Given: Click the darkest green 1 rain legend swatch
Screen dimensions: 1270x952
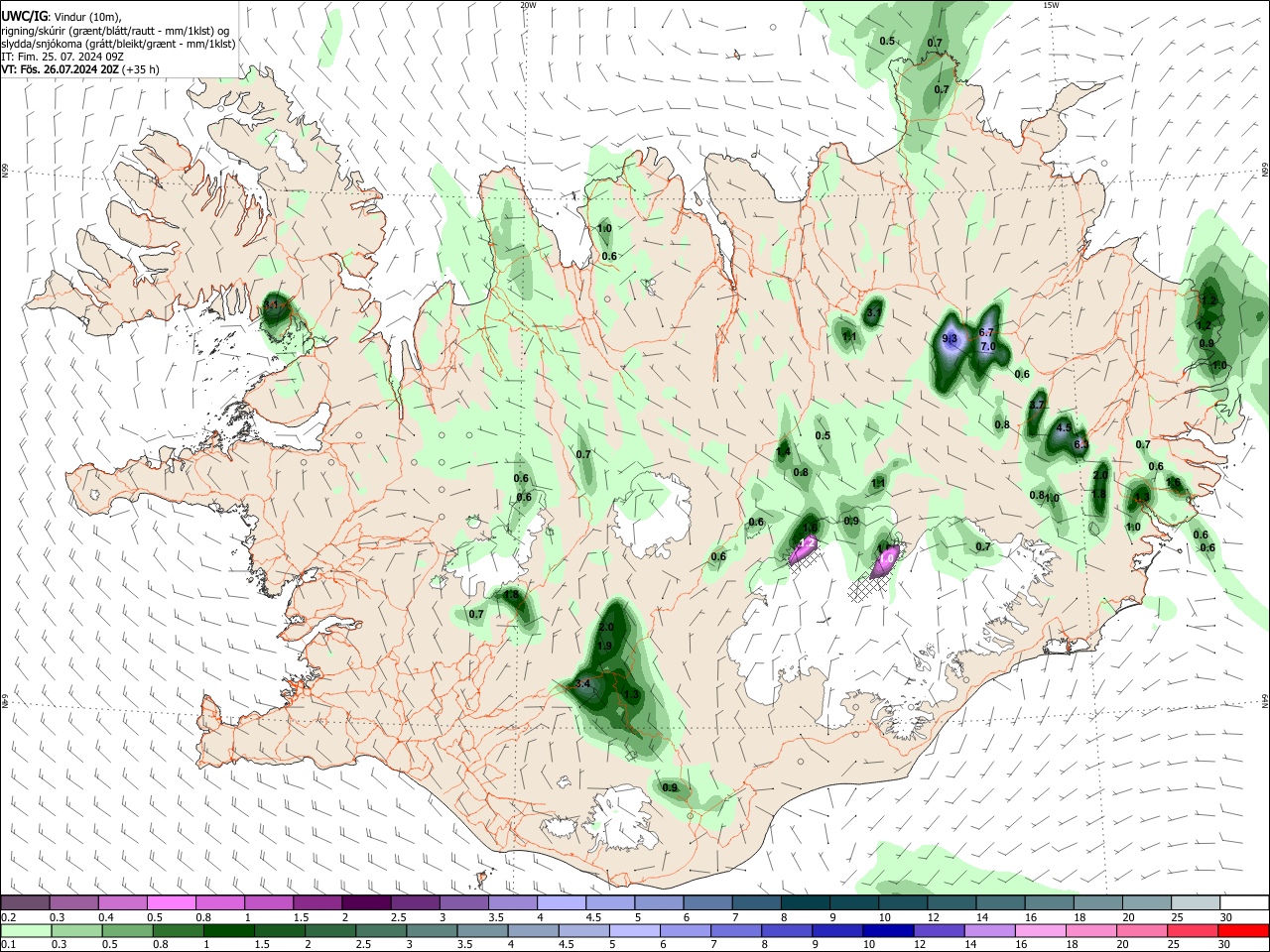Looking at the screenshot, I should (x=227, y=930).
